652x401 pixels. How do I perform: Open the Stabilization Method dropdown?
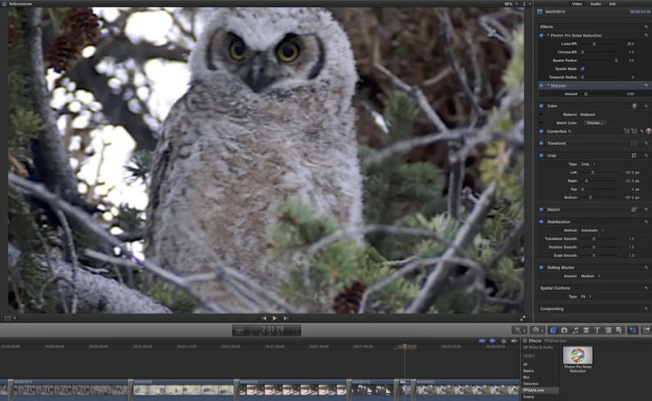[x=592, y=230]
